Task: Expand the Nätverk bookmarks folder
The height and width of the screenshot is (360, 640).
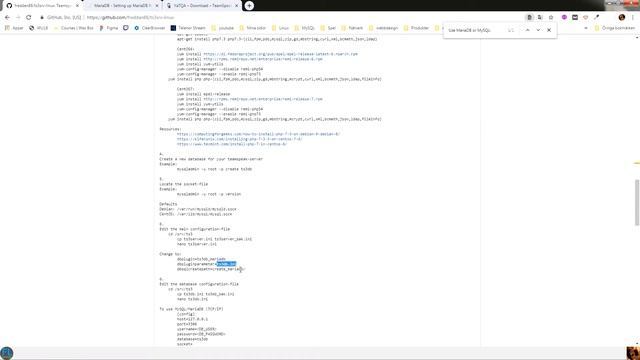Action: coord(352,28)
